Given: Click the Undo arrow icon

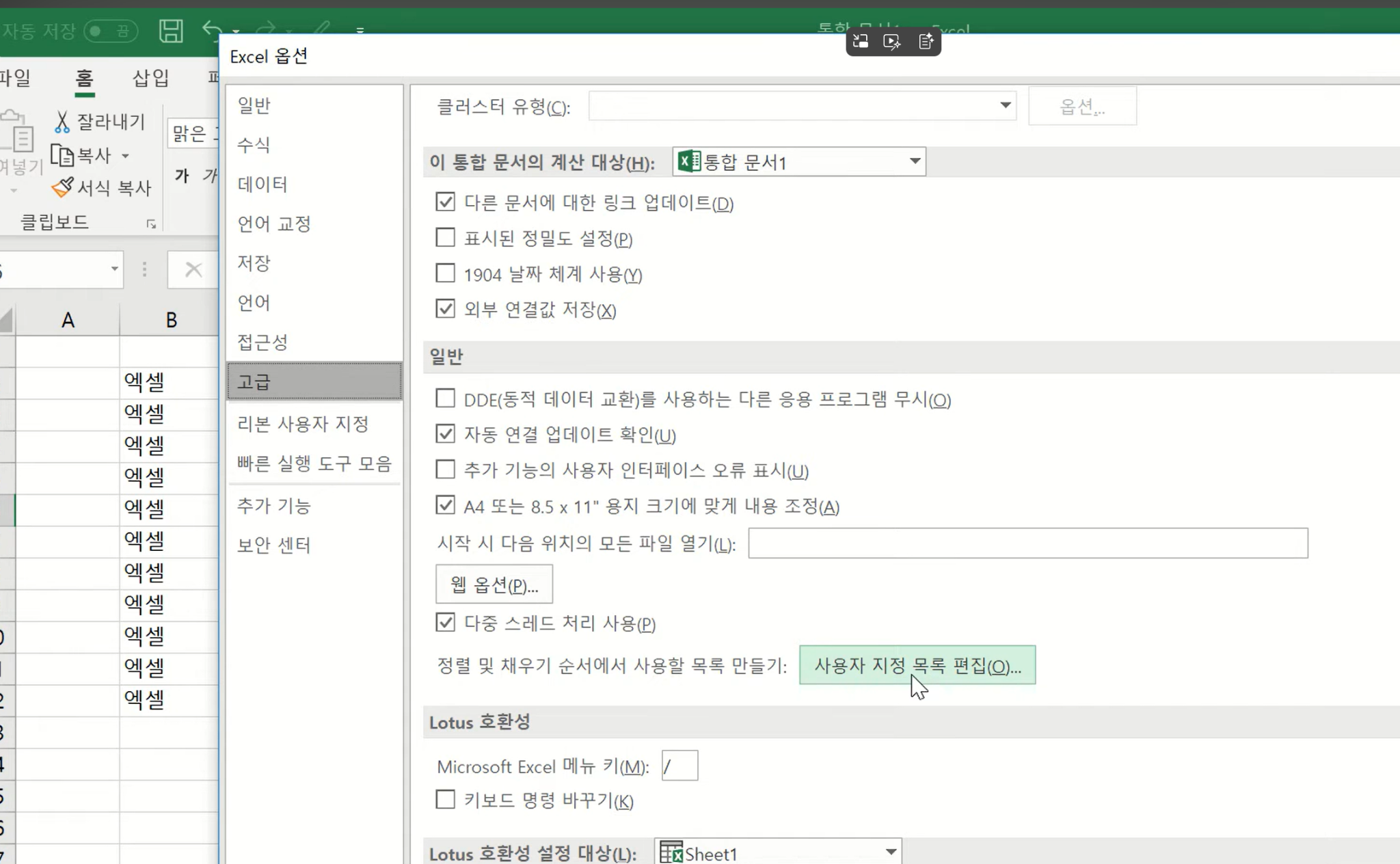Looking at the screenshot, I should pos(212,30).
